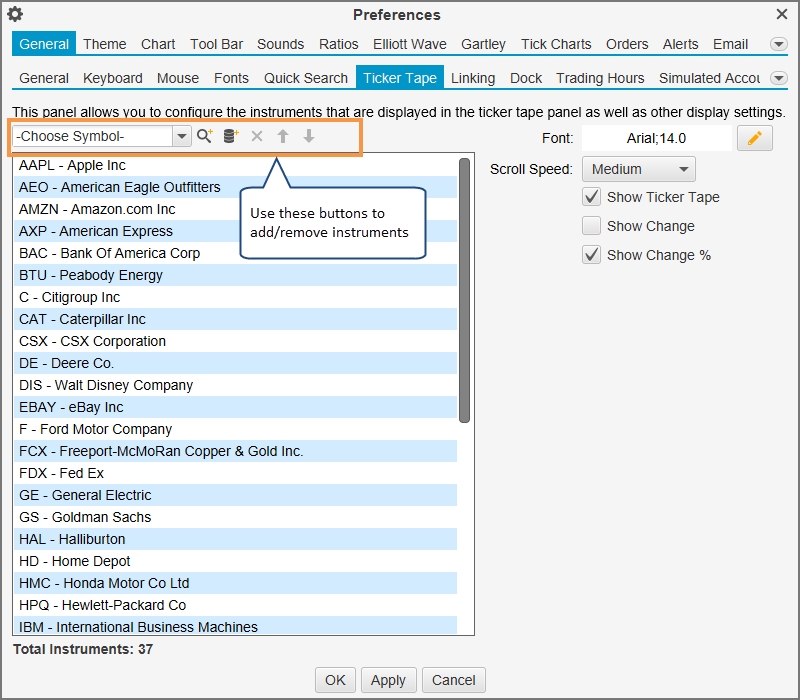Close the Preferences dialog
The width and height of the screenshot is (800, 700).
tap(782, 14)
